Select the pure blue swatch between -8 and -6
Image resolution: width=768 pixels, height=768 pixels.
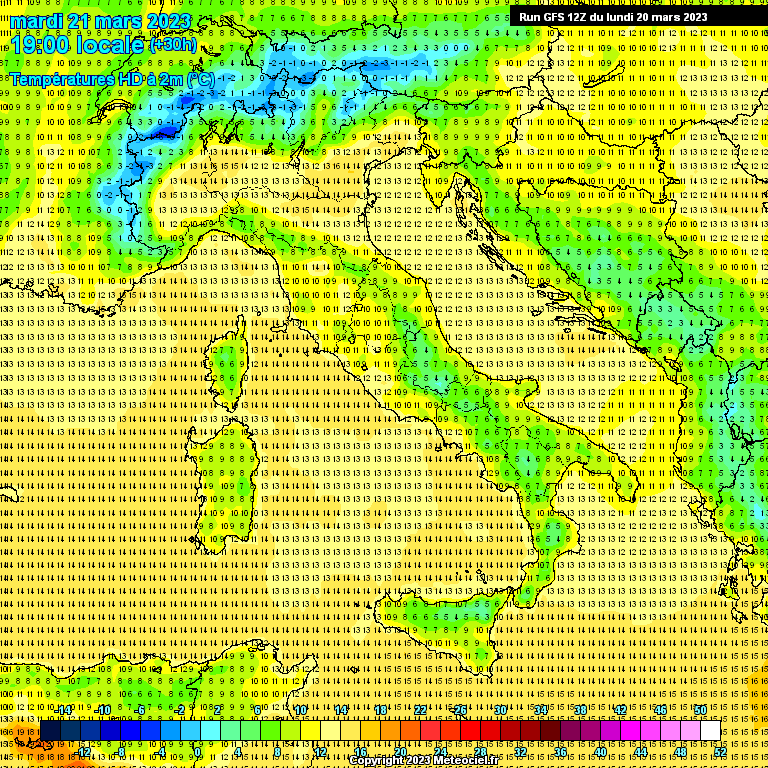tap(131, 730)
